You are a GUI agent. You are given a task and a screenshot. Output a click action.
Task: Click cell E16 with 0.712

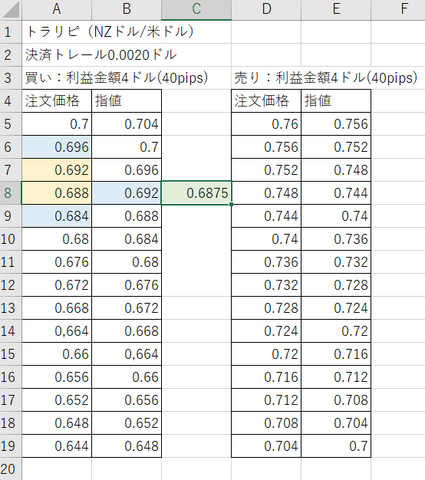click(336, 377)
